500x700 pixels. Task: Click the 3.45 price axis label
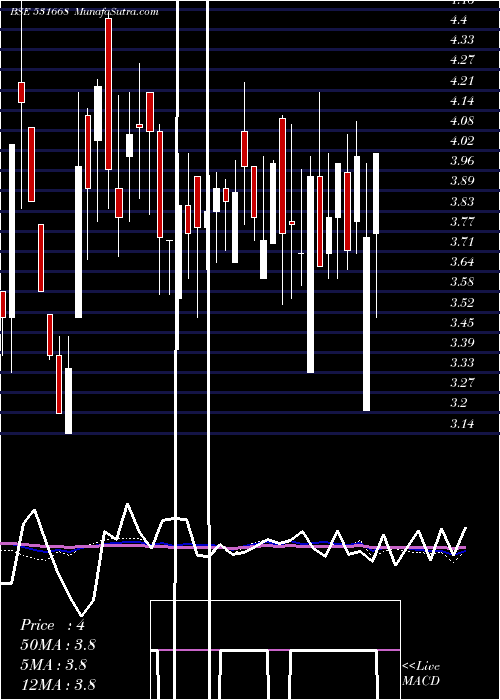[462, 322]
